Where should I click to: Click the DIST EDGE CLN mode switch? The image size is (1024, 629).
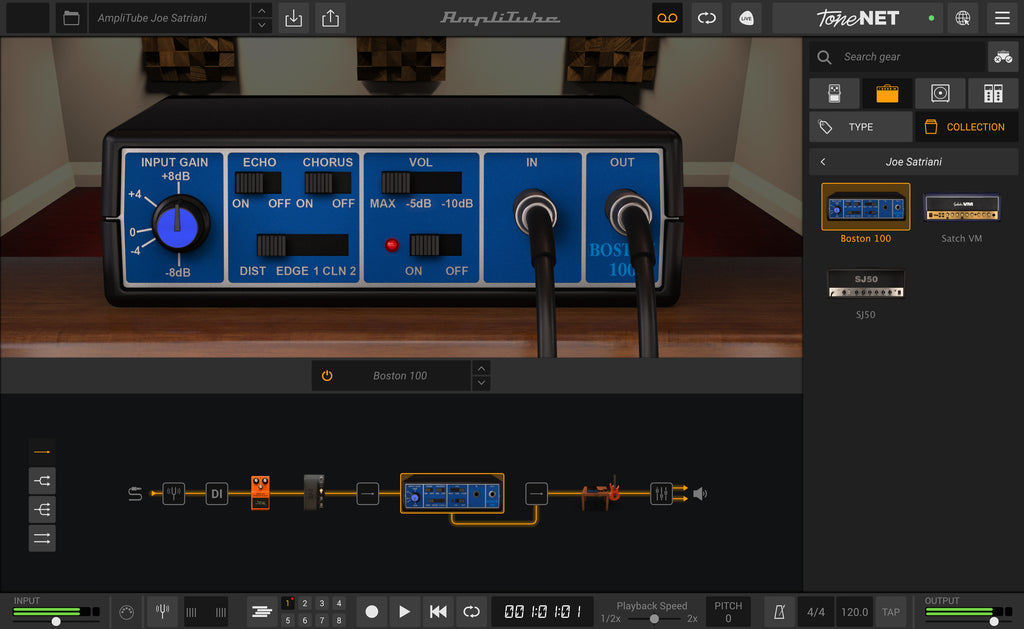[x=302, y=246]
